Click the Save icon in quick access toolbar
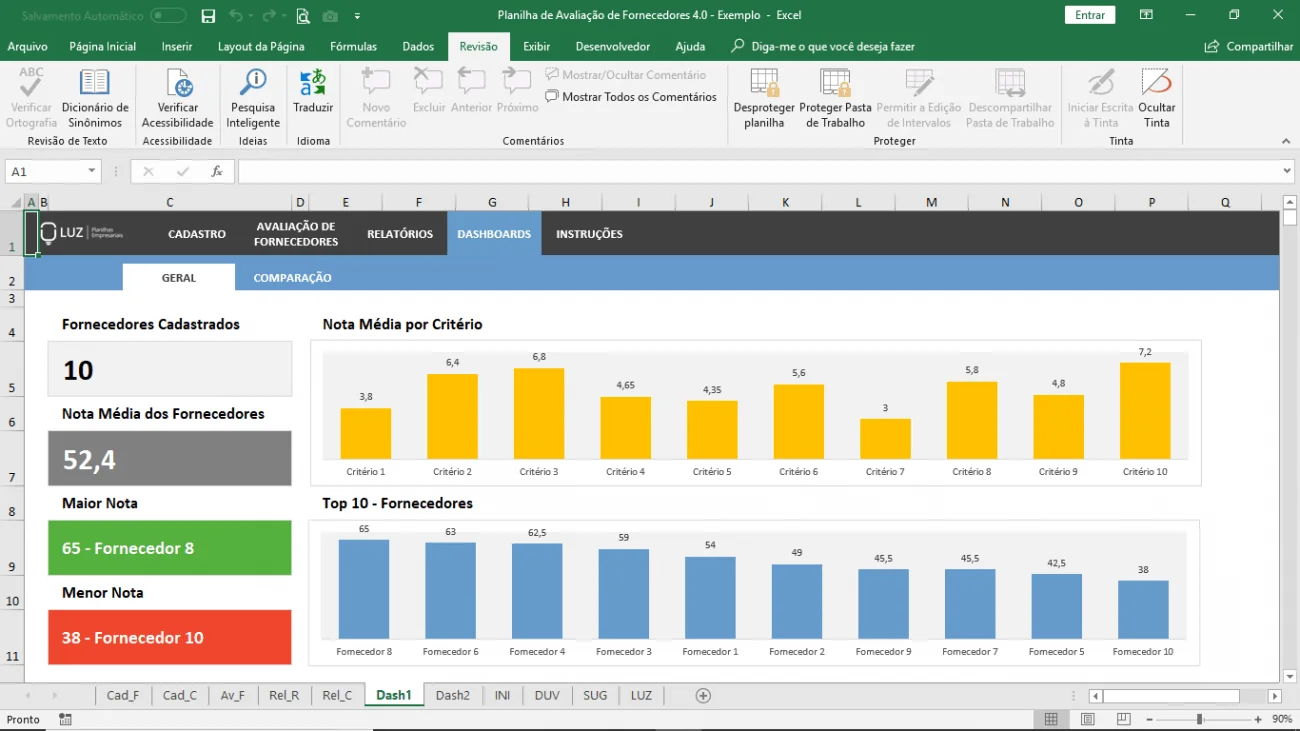The height and width of the screenshot is (731, 1300). 208,16
